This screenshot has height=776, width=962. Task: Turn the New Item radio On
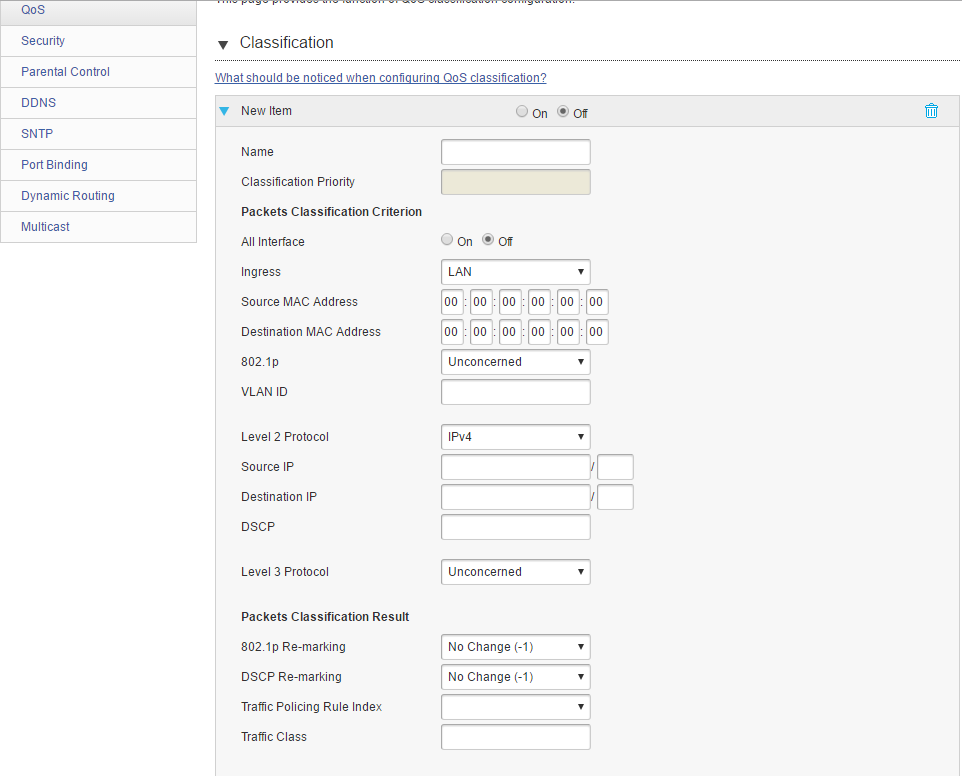point(521,111)
